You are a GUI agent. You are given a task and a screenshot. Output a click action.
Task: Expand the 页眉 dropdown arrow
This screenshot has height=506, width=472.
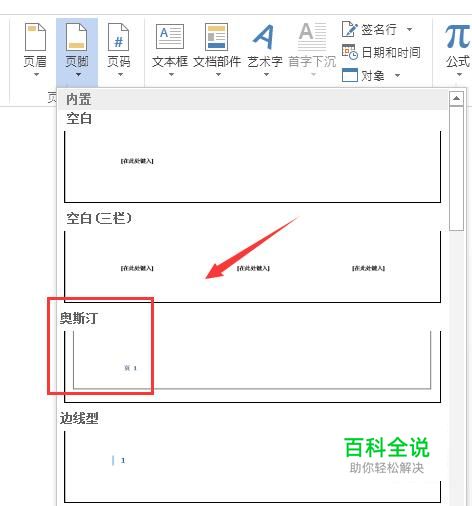click(36, 74)
